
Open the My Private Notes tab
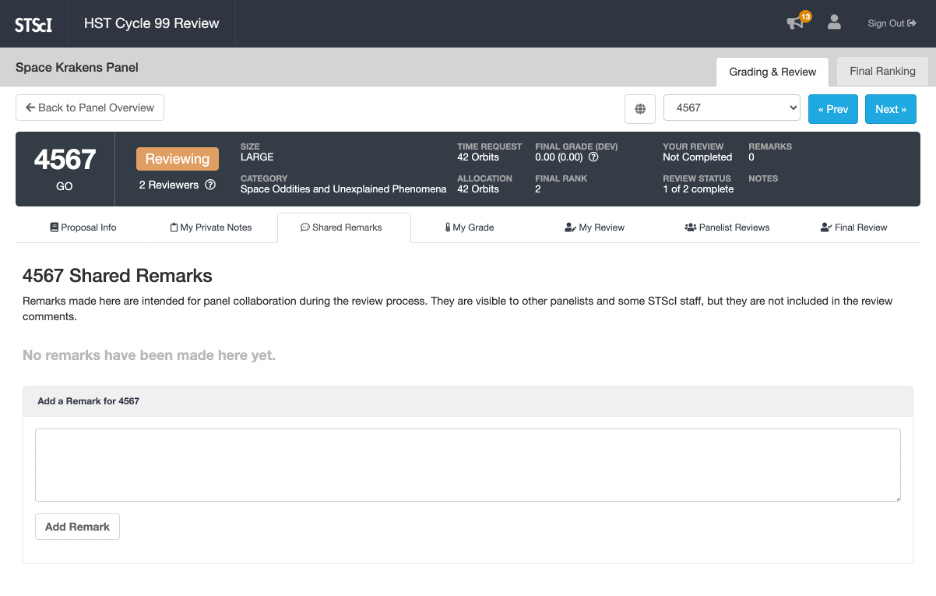click(211, 228)
